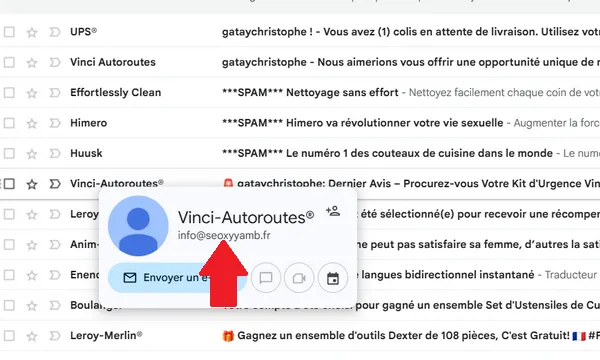Click the info@seoxyyamb.fr email address
600x360 pixels.
pyautogui.click(x=224, y=235)
